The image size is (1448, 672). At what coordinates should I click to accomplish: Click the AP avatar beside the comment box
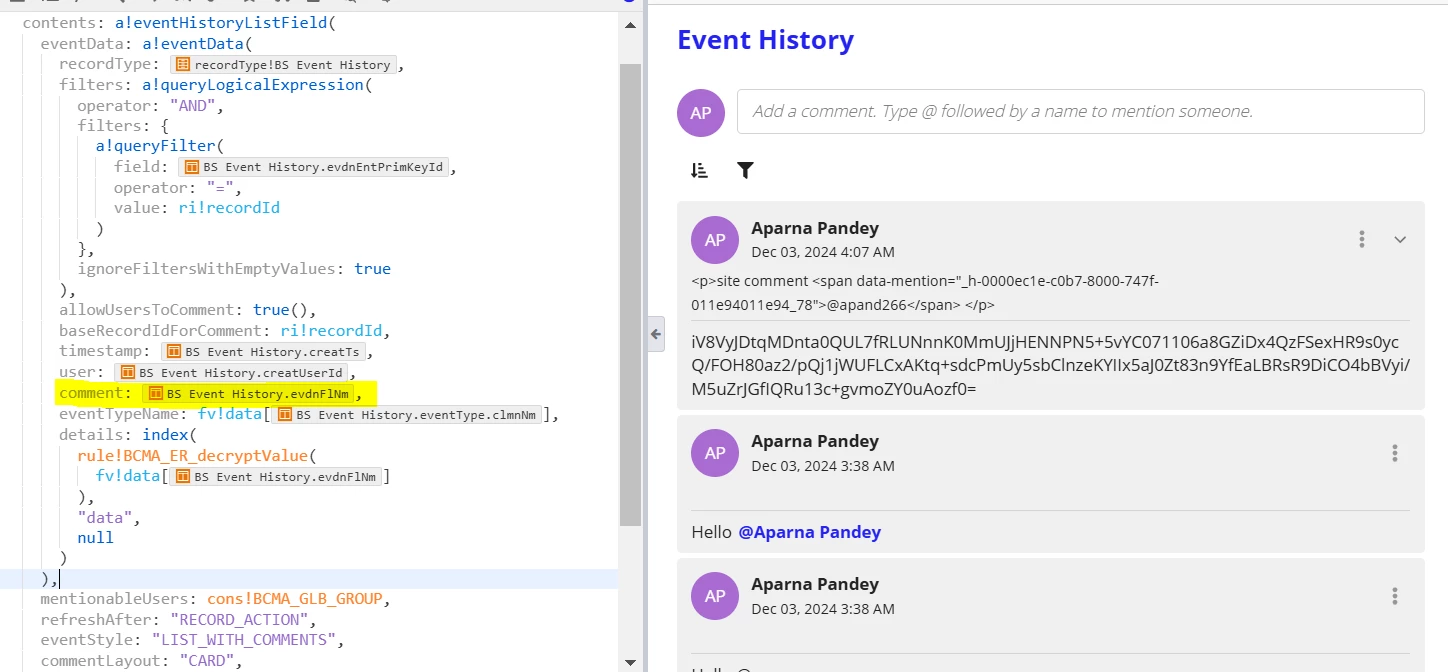[701, 112]
